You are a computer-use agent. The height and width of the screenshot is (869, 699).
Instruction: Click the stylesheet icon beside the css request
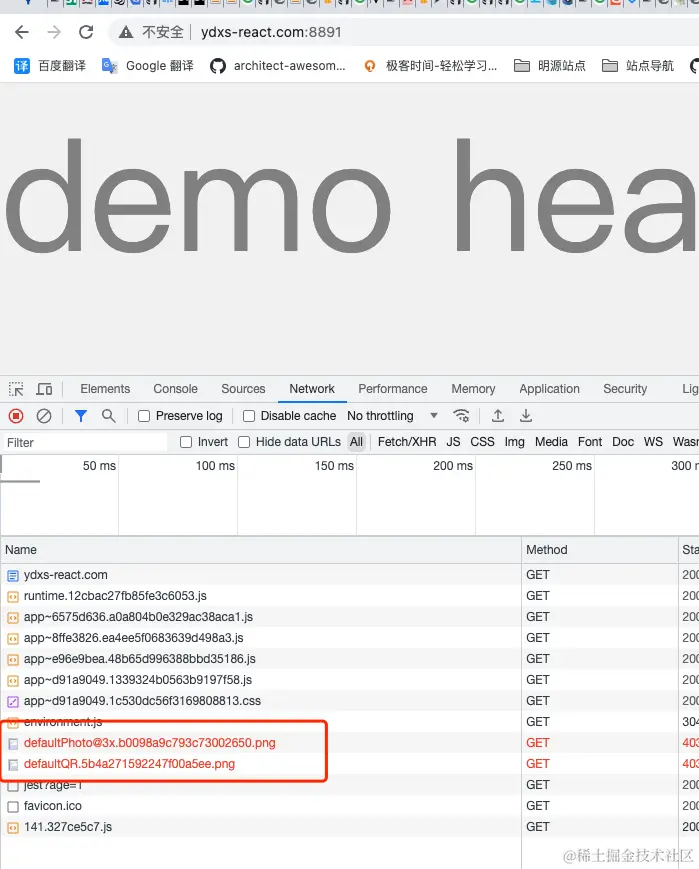13,702
